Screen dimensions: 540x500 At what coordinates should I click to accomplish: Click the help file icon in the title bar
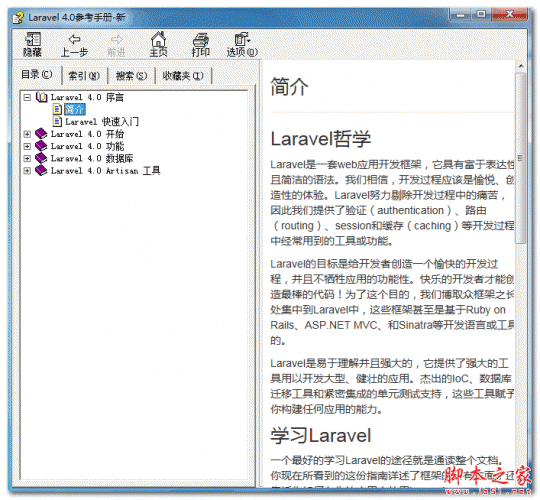point(18,18)
